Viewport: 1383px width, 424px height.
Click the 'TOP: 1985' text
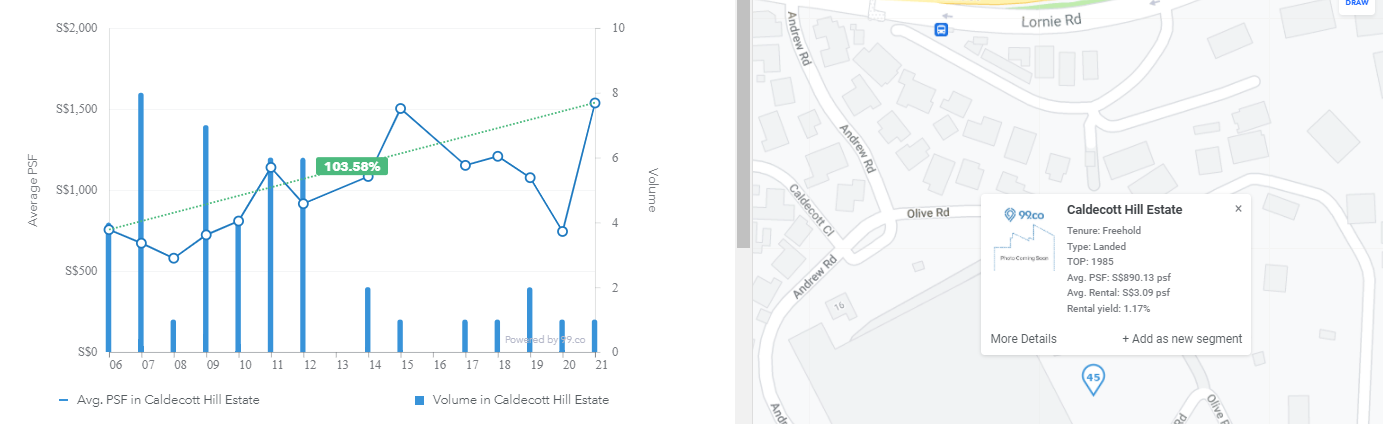[1091, 262]
